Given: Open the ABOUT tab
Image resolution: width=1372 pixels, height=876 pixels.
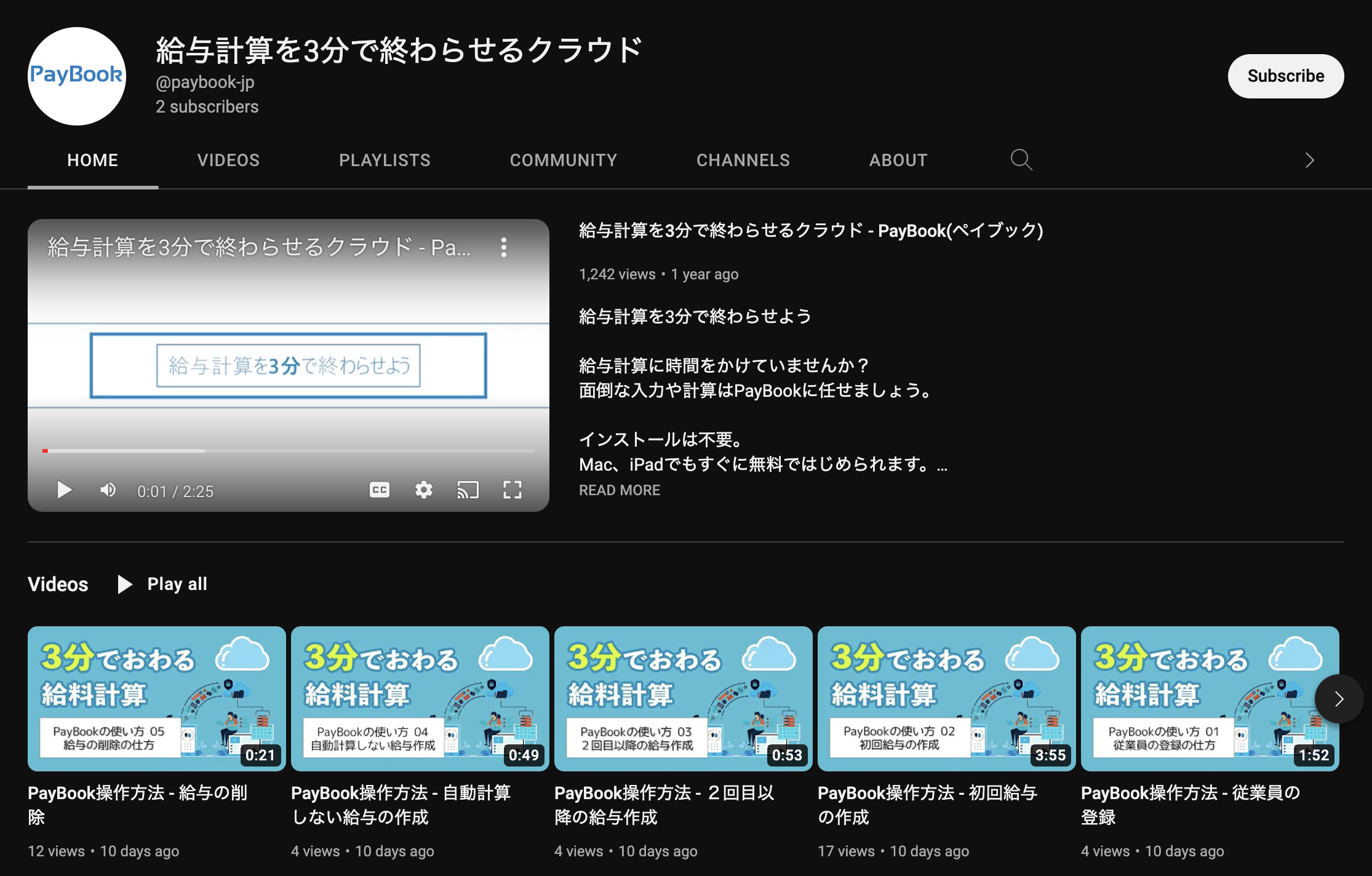Looking at the screenshot, I should coord(898,161).
